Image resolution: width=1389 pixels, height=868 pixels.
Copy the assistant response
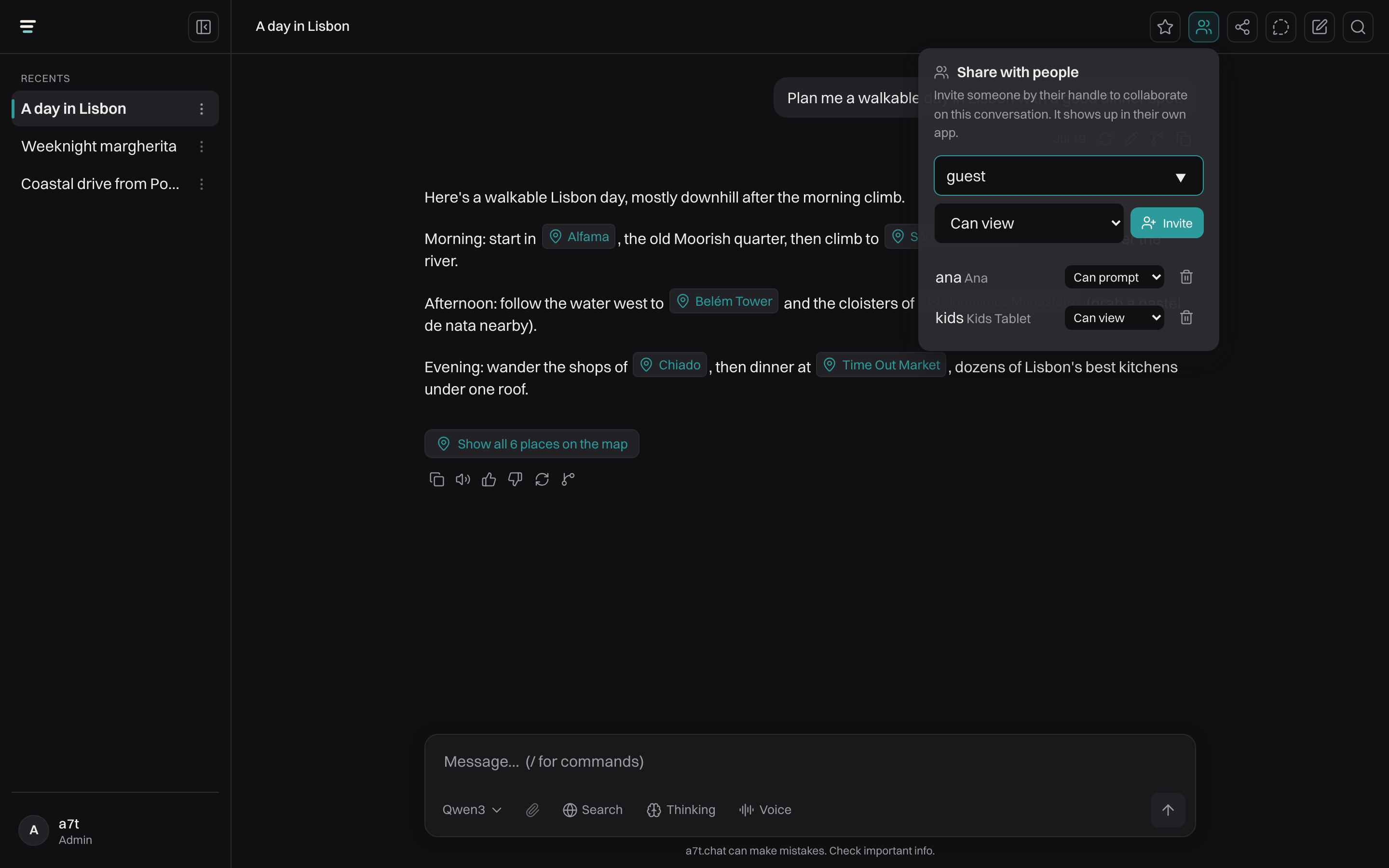[x=437, y=479]
